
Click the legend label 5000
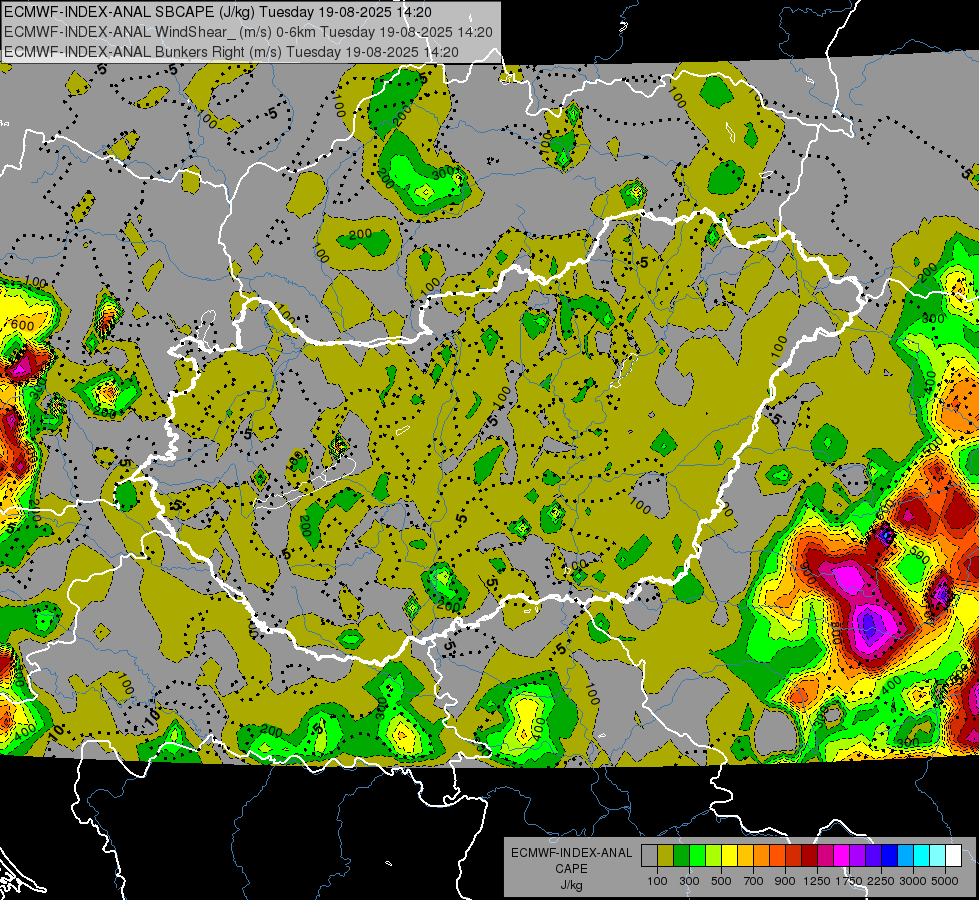945,881
